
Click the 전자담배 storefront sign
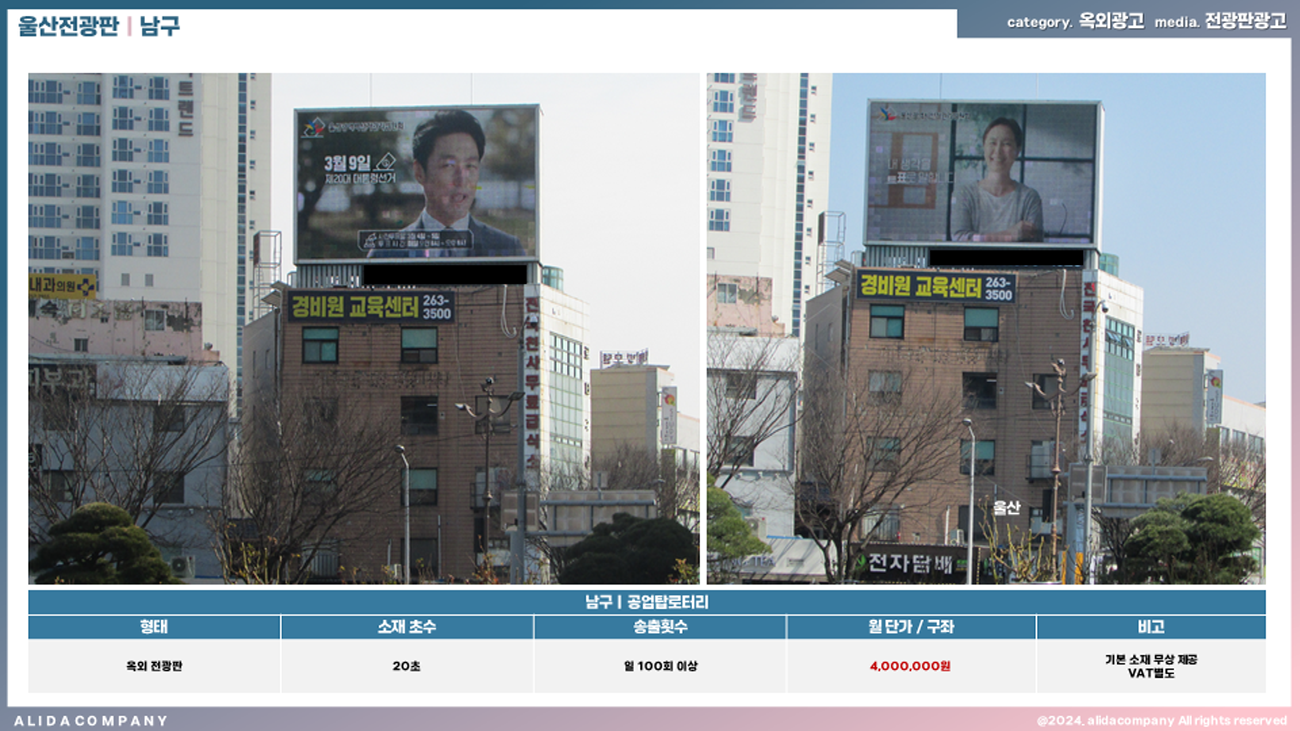pyautogui.click(x=910, y=563)
